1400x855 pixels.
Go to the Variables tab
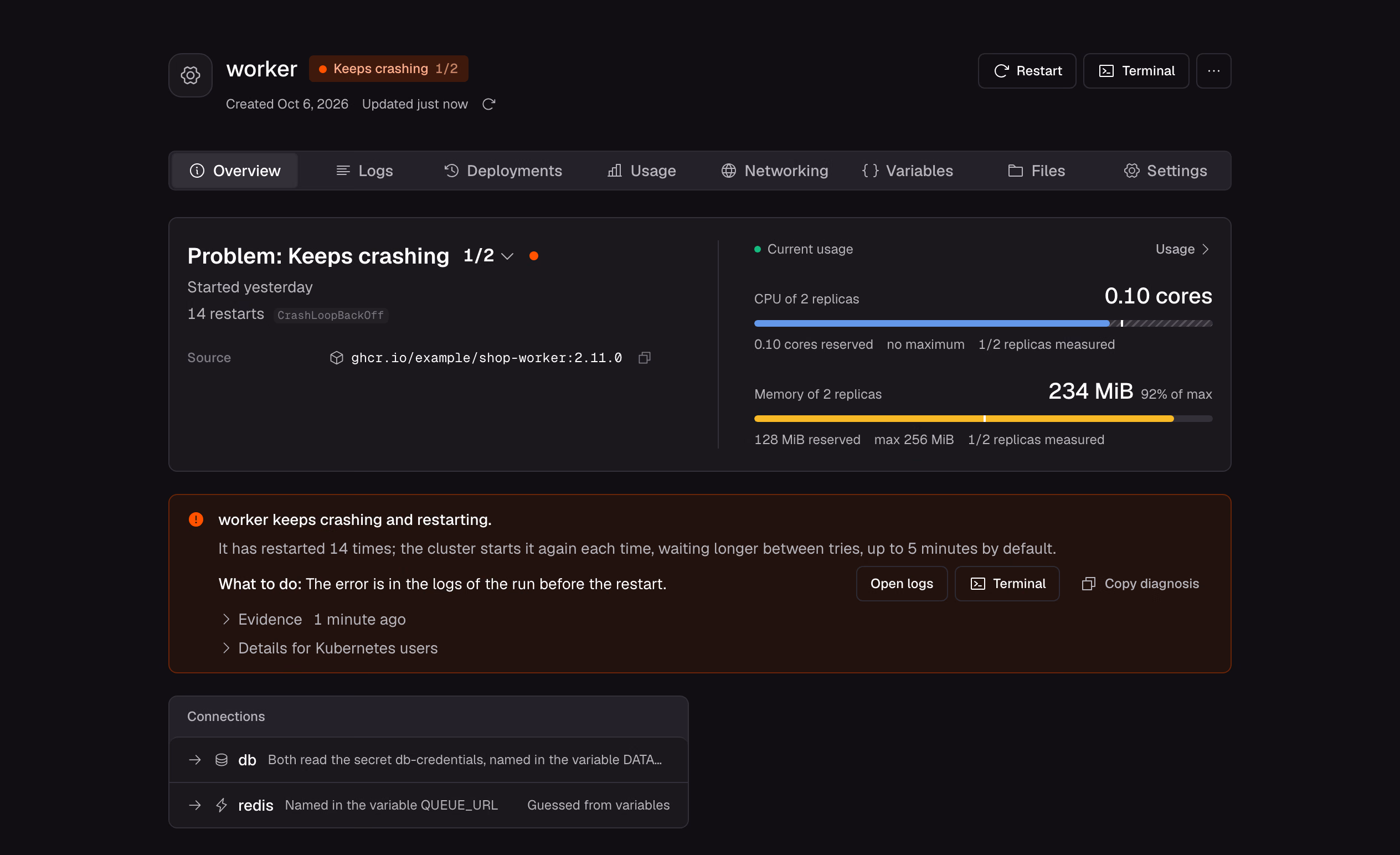click(907, 171)
